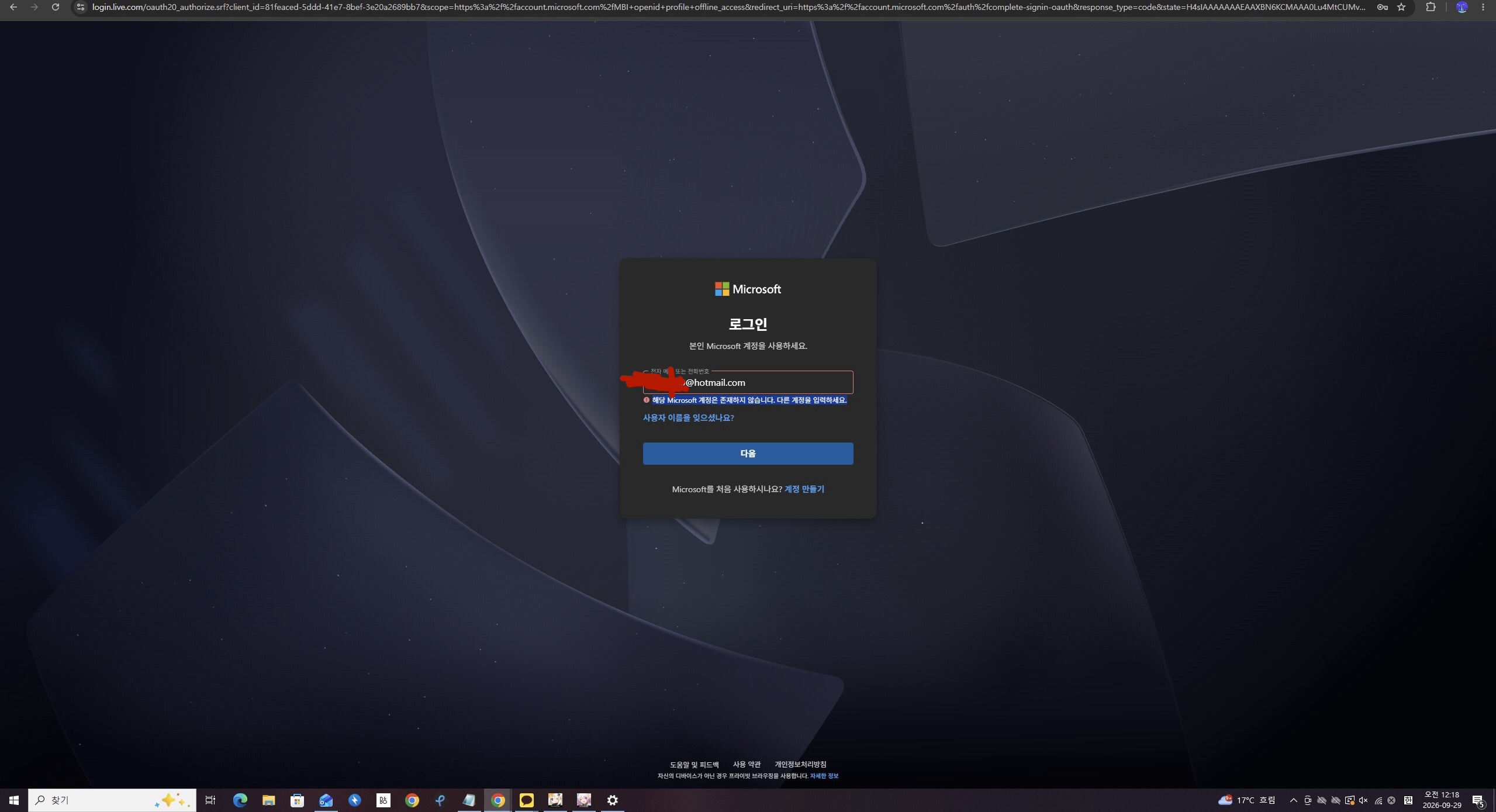Reload the login page
This screenshot has height=812, width=1496.
coord(55,7)
